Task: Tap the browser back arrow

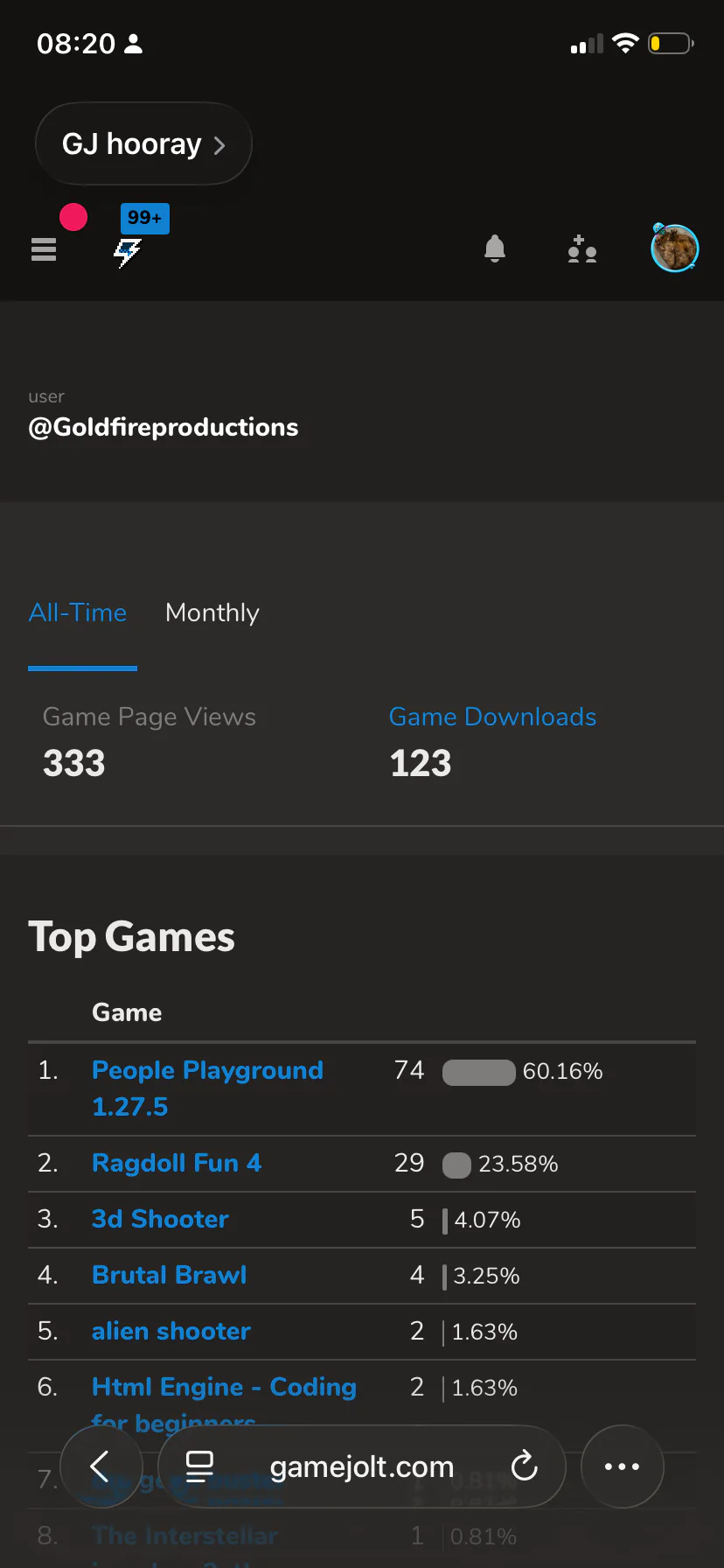Action: point(101,1466)
